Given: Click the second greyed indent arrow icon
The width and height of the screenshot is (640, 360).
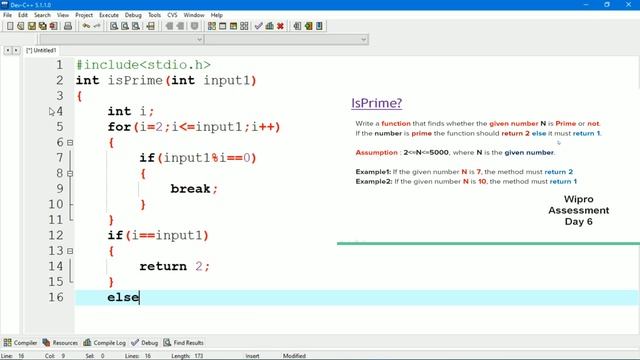Looking at the screenshot, I should tap(180, 26).
